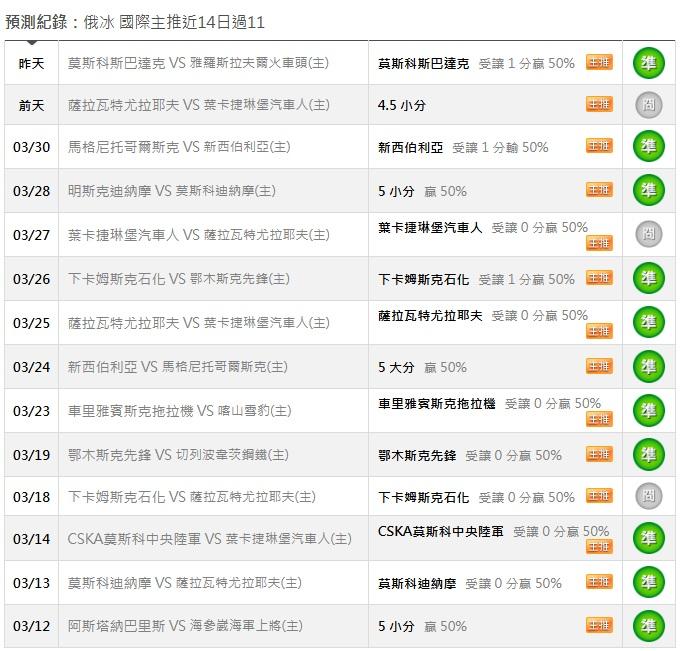Select the 莫斯科迪納摩 受讓 0 分 prediction
The height and width of the screenshot is (651, 680).
tap(470, 583)
